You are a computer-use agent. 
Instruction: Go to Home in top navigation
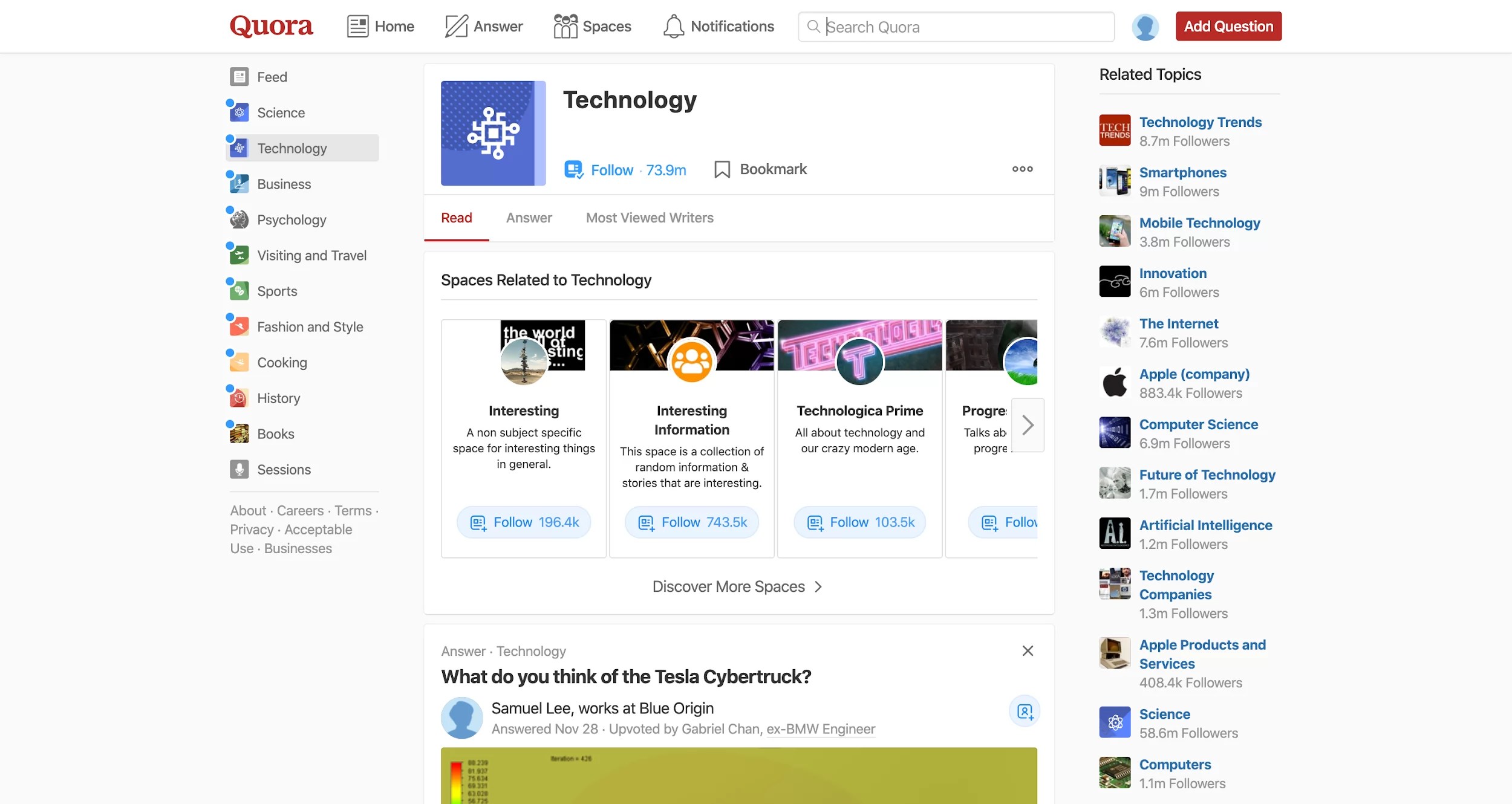[x=380, y=27]
